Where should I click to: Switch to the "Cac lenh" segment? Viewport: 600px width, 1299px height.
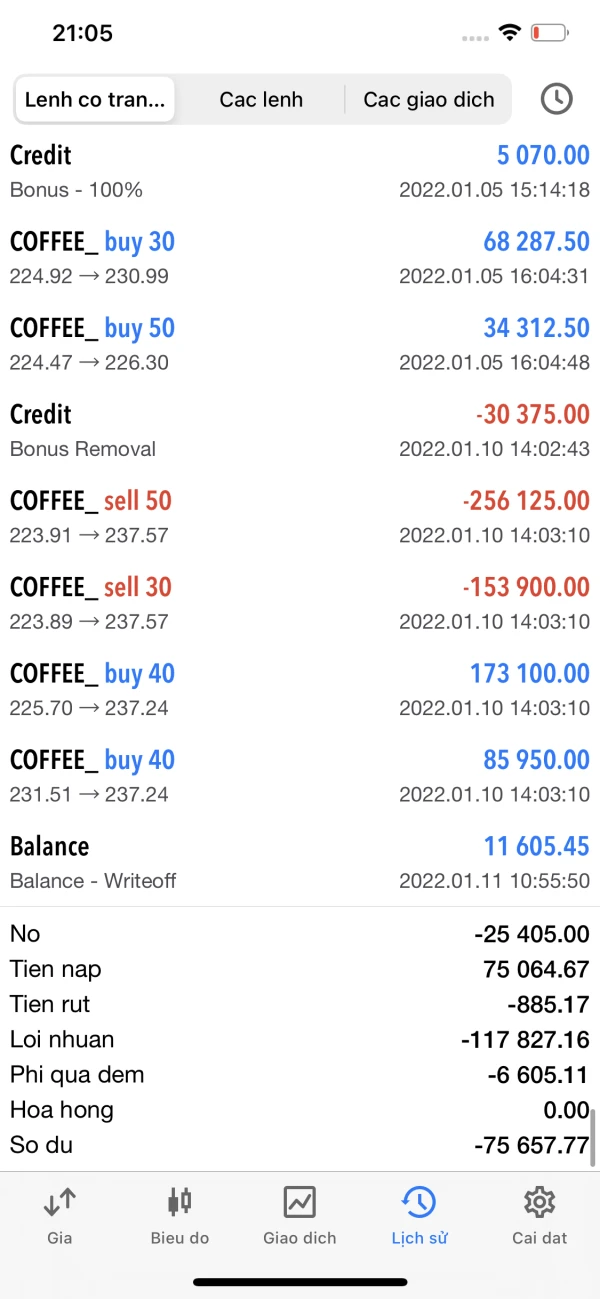[x=261, y=99]
